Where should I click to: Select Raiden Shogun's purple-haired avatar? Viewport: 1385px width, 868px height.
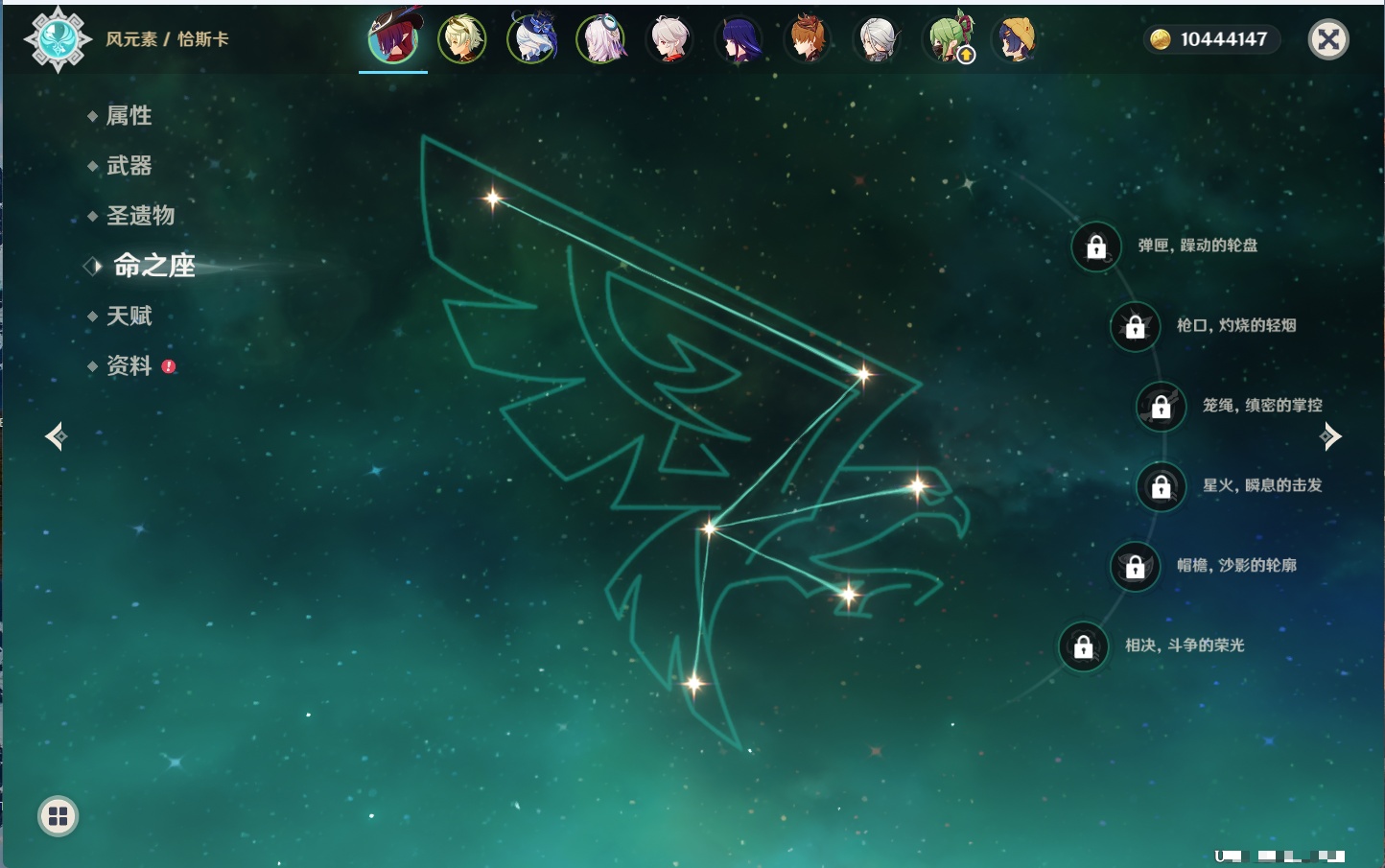pos(739,39)
